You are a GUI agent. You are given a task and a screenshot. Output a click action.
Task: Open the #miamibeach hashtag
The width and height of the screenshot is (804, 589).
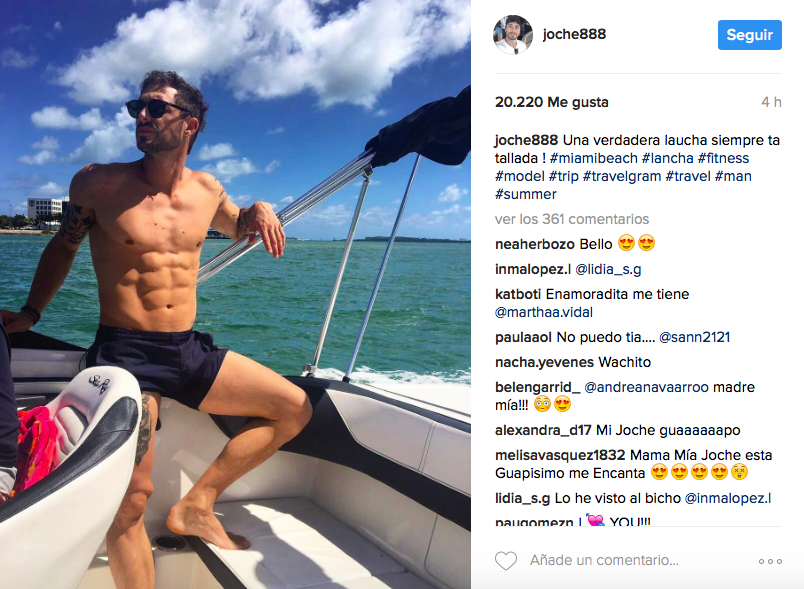(x=593, y=158)
